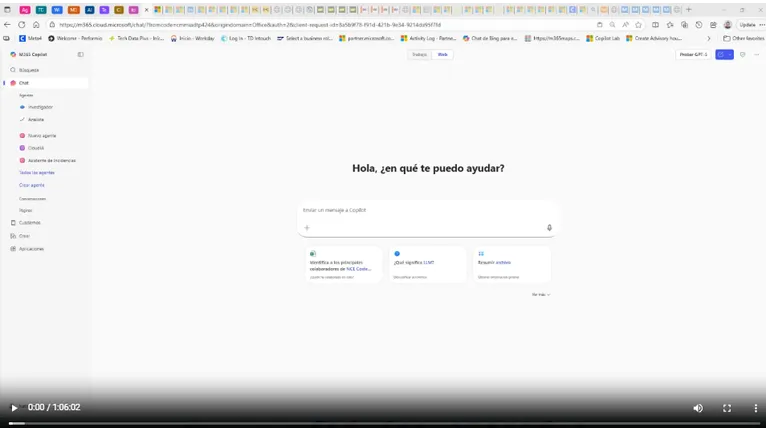Focus the Enviar un mensaje a Copilot field
This screenshot has height=431, width=766.
(x=427, y=210)
